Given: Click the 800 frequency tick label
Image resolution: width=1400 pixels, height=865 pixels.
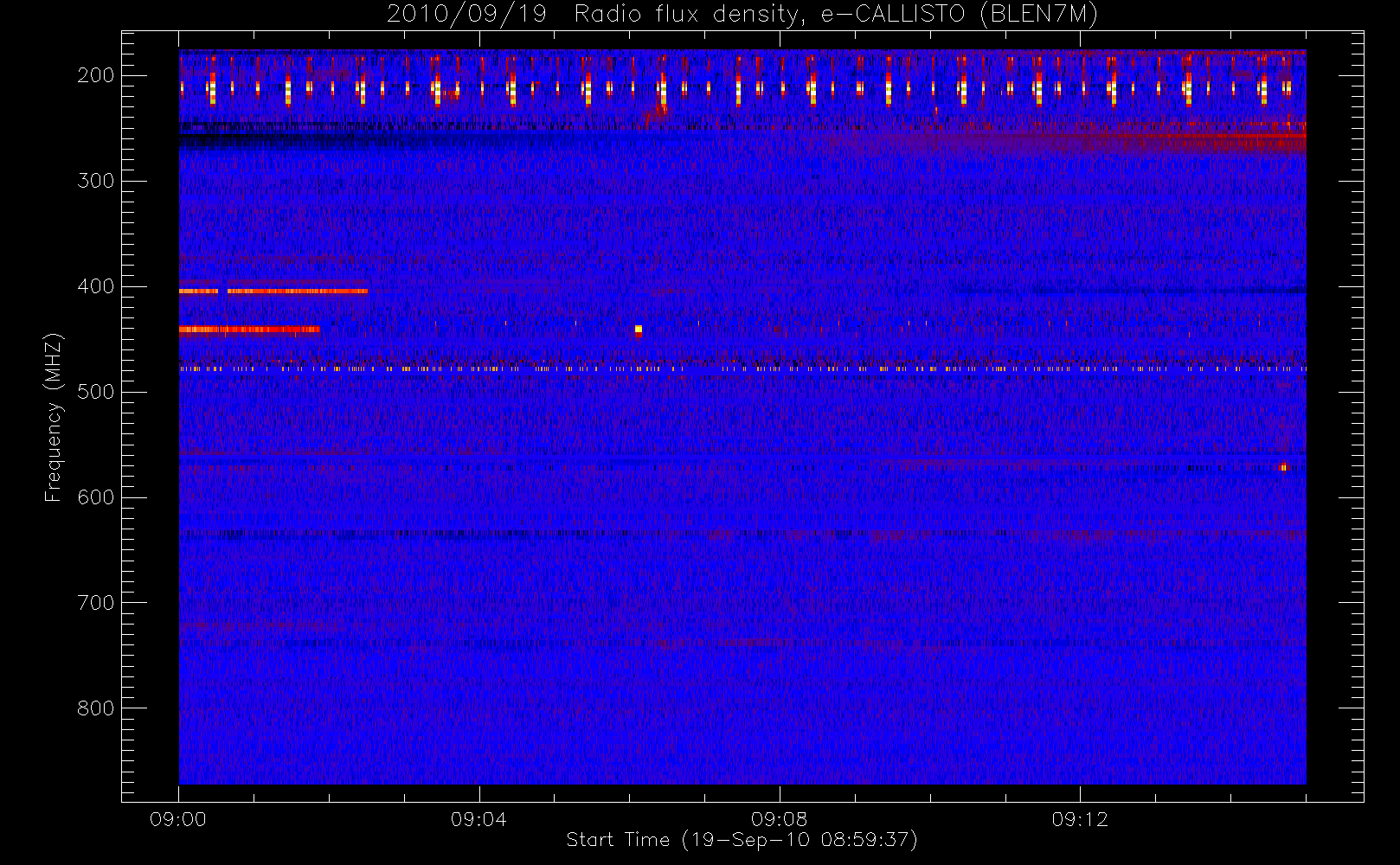Looking at the screenshot, I should tap(96, 708).
